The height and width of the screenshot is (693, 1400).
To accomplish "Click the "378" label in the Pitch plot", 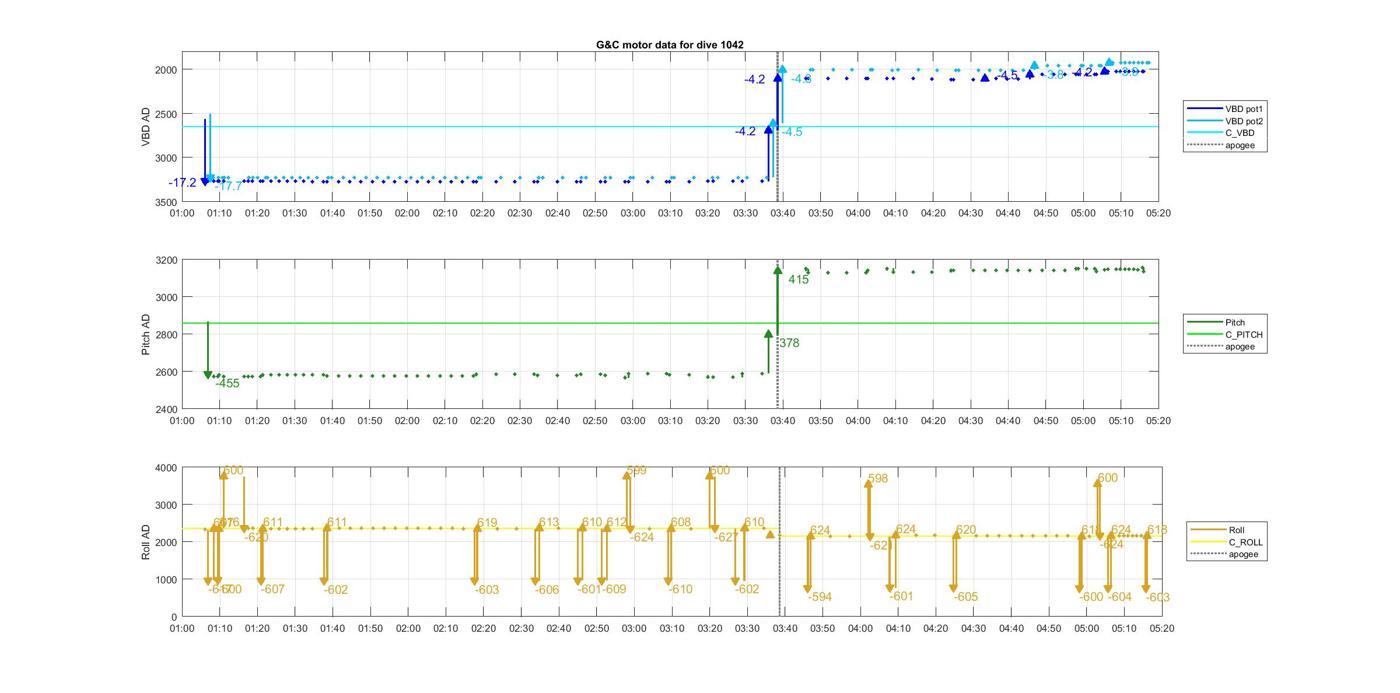I will [x=789, y=343].
